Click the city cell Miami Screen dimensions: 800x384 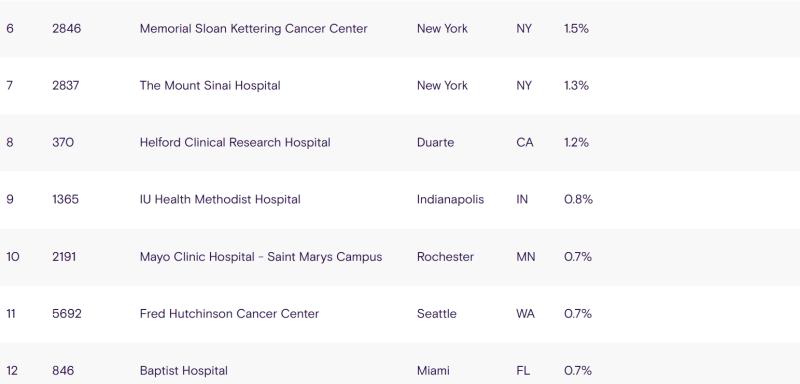click(x=433, y=371)
